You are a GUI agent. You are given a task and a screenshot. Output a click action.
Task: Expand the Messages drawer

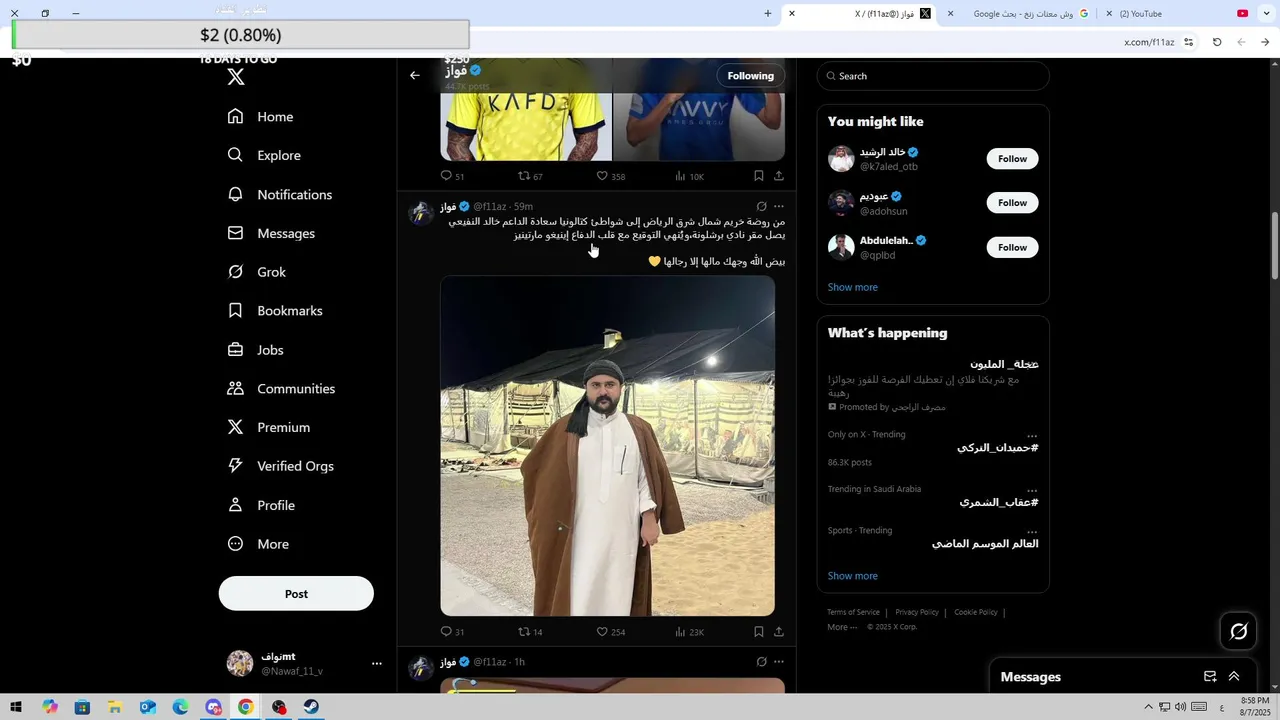point(1234,677)
